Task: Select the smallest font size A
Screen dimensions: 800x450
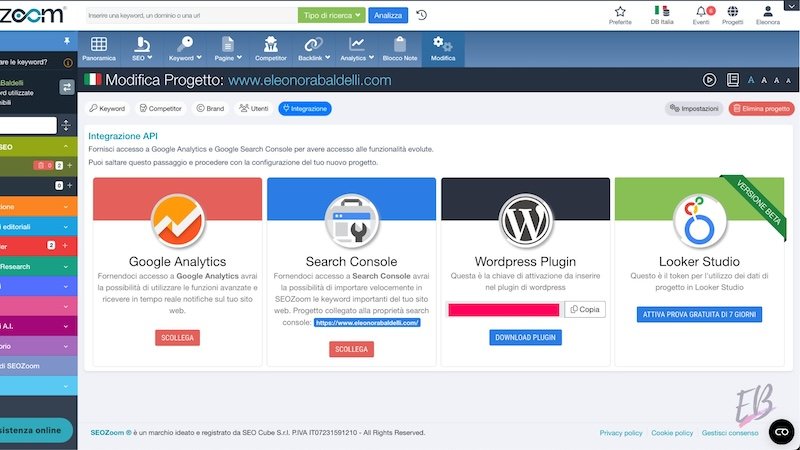Action: (788, 81)
